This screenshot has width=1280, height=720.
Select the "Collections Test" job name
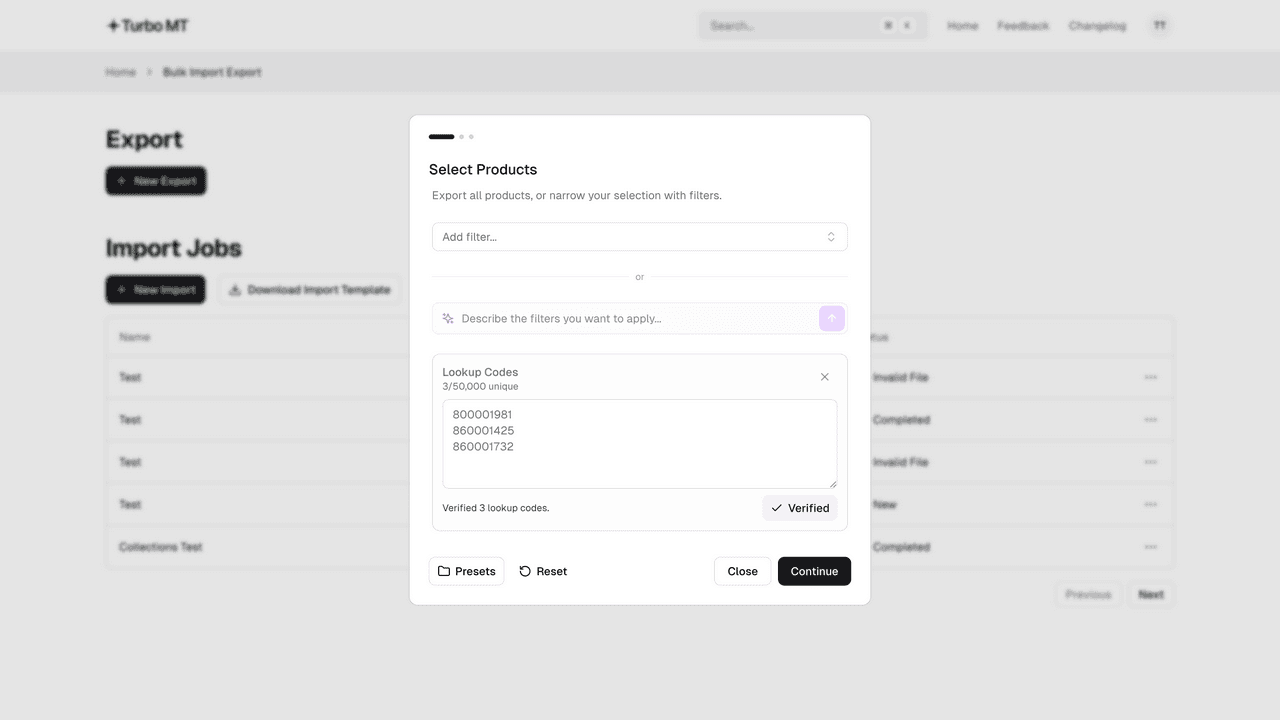click(161, 547)
